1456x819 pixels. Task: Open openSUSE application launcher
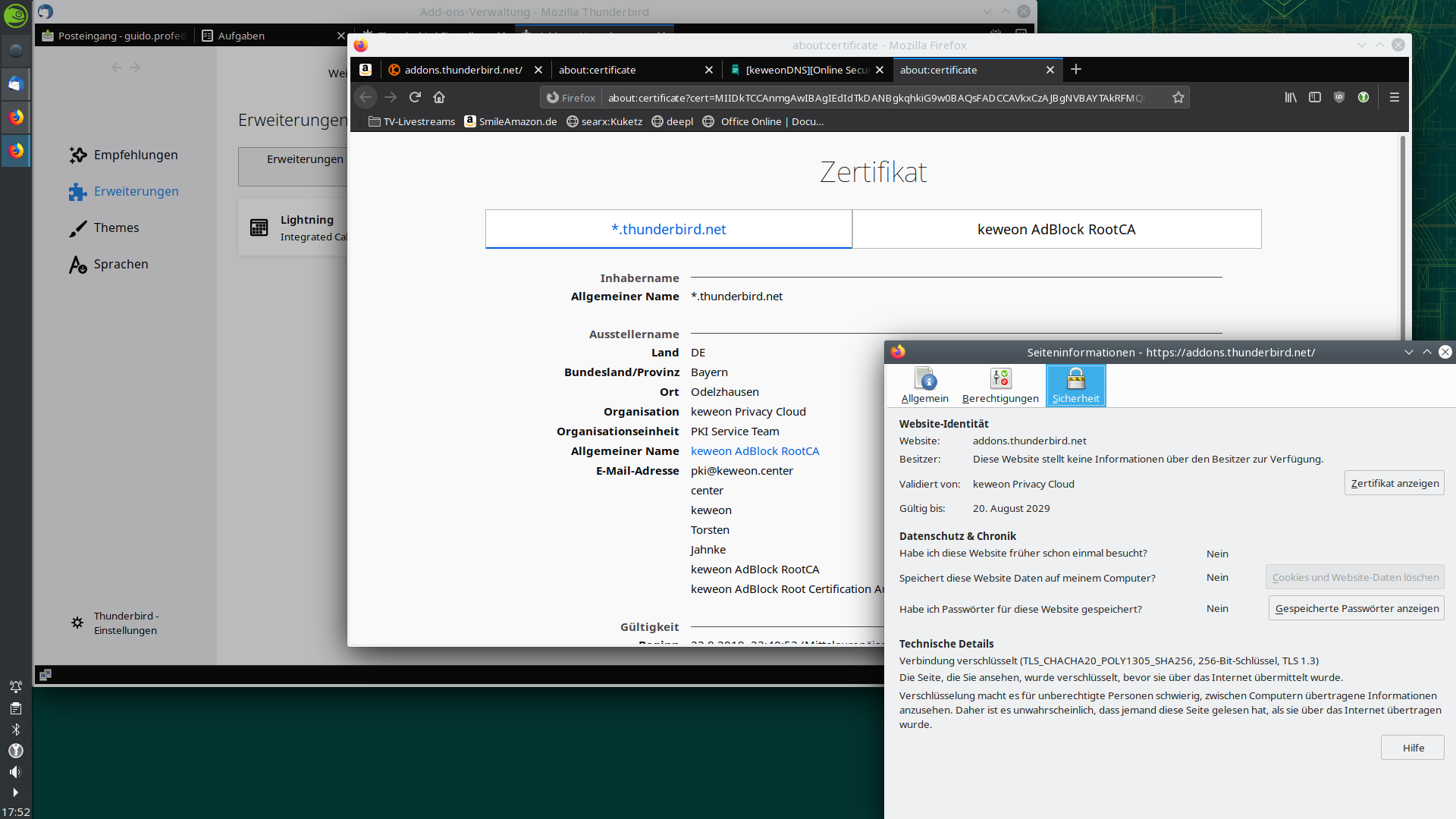pos(16,15)
